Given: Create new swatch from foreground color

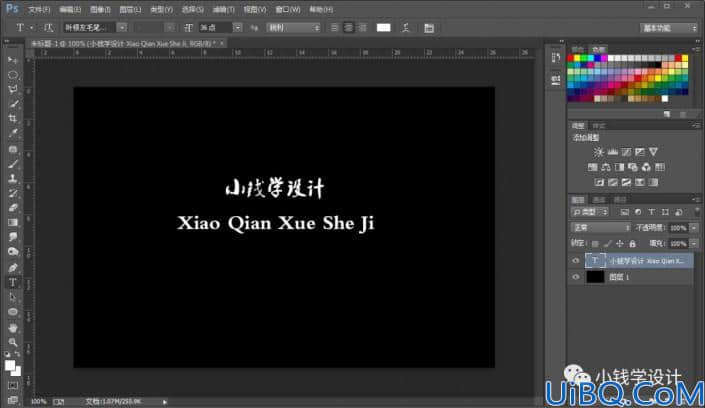Looking at the screenshot, I should [667, 115].
